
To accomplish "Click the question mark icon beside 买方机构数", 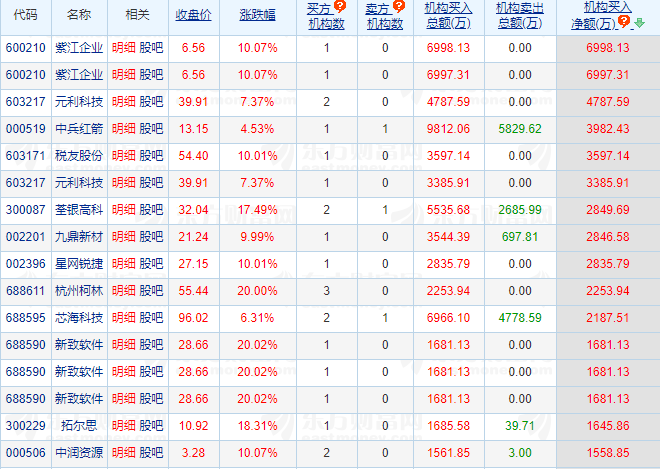I will pos(339,6).
